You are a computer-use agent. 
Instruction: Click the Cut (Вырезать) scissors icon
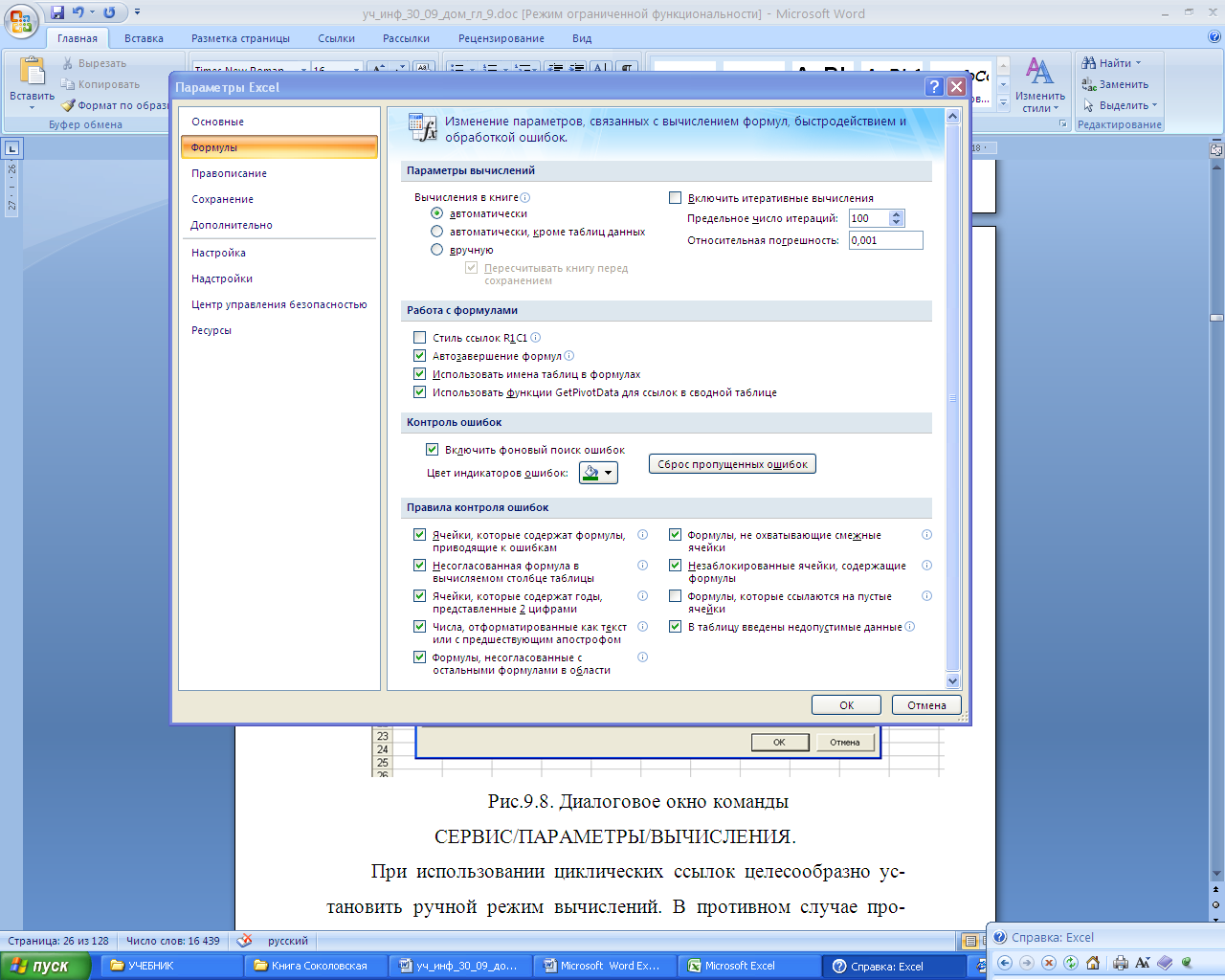tap(68, 63)
